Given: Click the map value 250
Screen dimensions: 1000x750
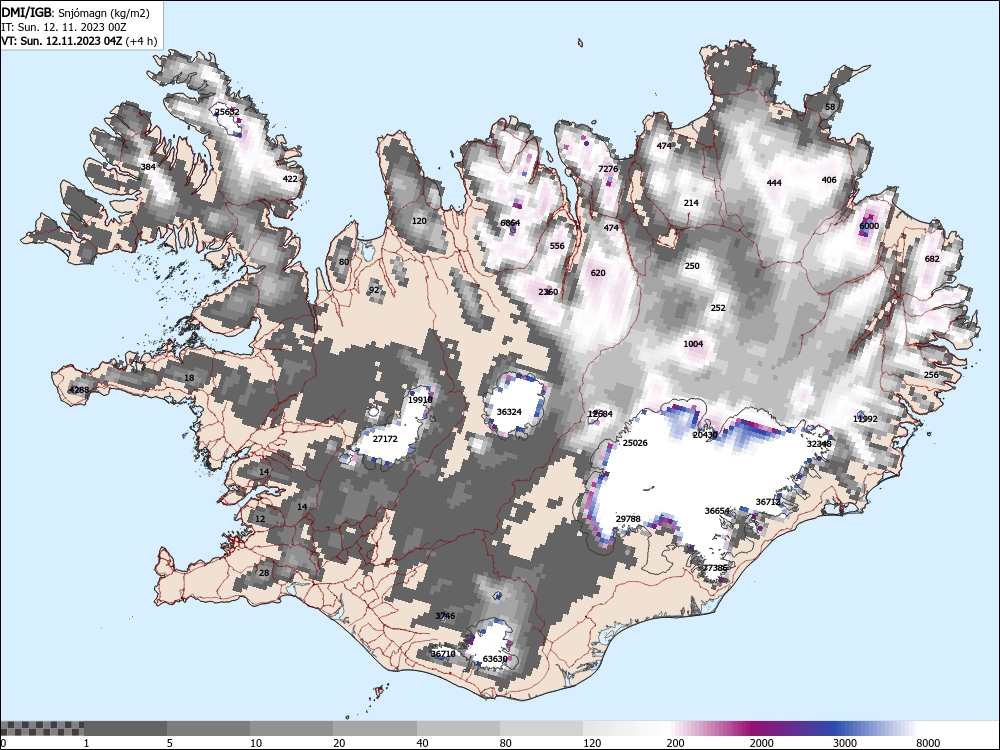Looking at the screenshot, I should 691,266.
